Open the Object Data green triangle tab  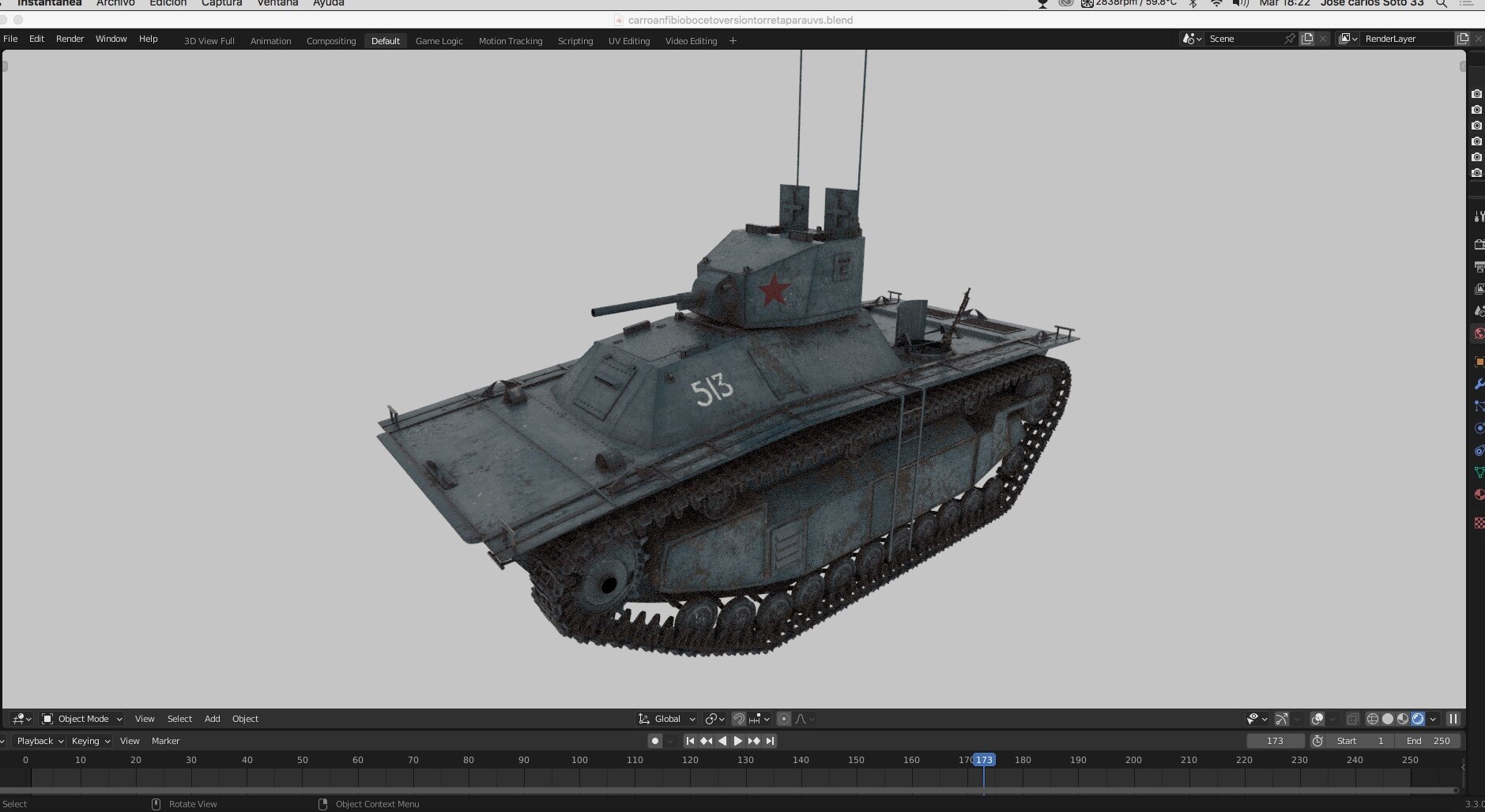[1479, 472]
